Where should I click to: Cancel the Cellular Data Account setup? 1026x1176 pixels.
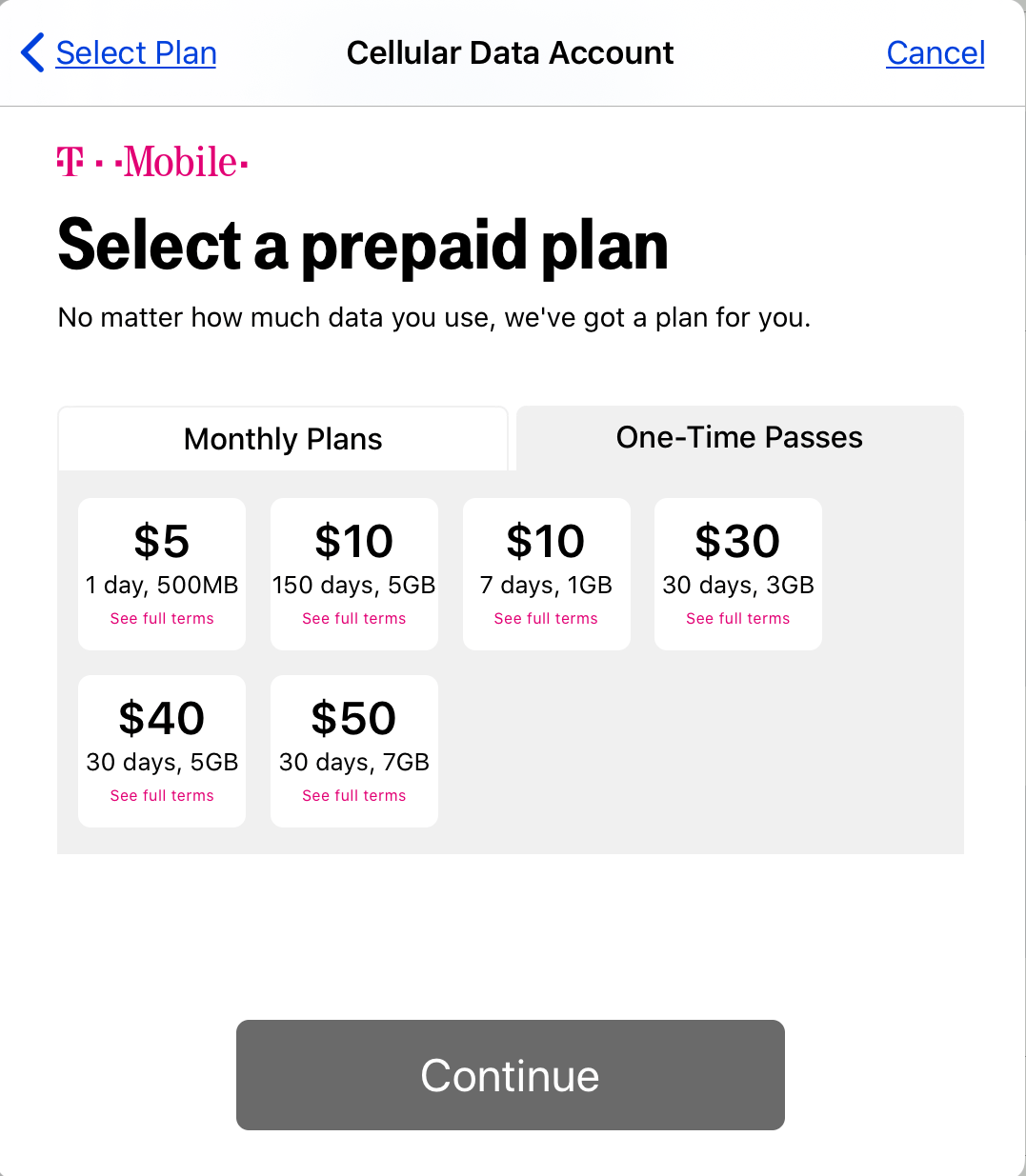935,53
